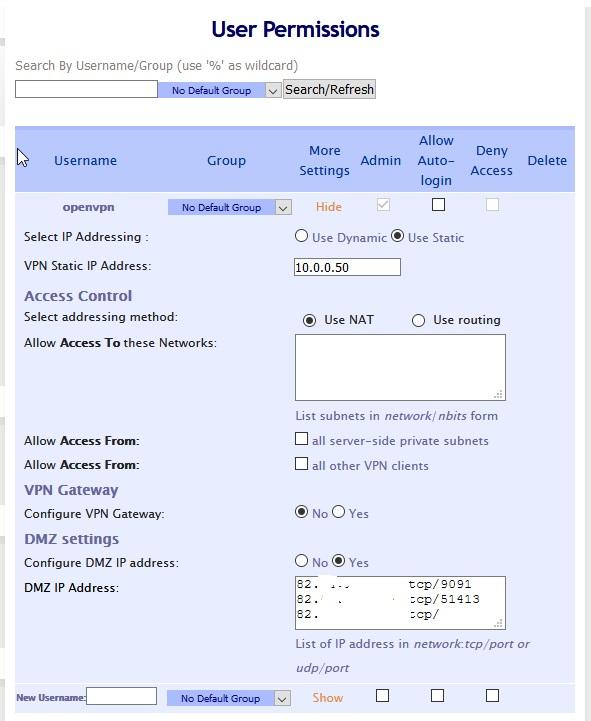The width and height of the screenshot is (591, 721).
Task: Select the Use routing addressing method
Action: coord(418,320)
